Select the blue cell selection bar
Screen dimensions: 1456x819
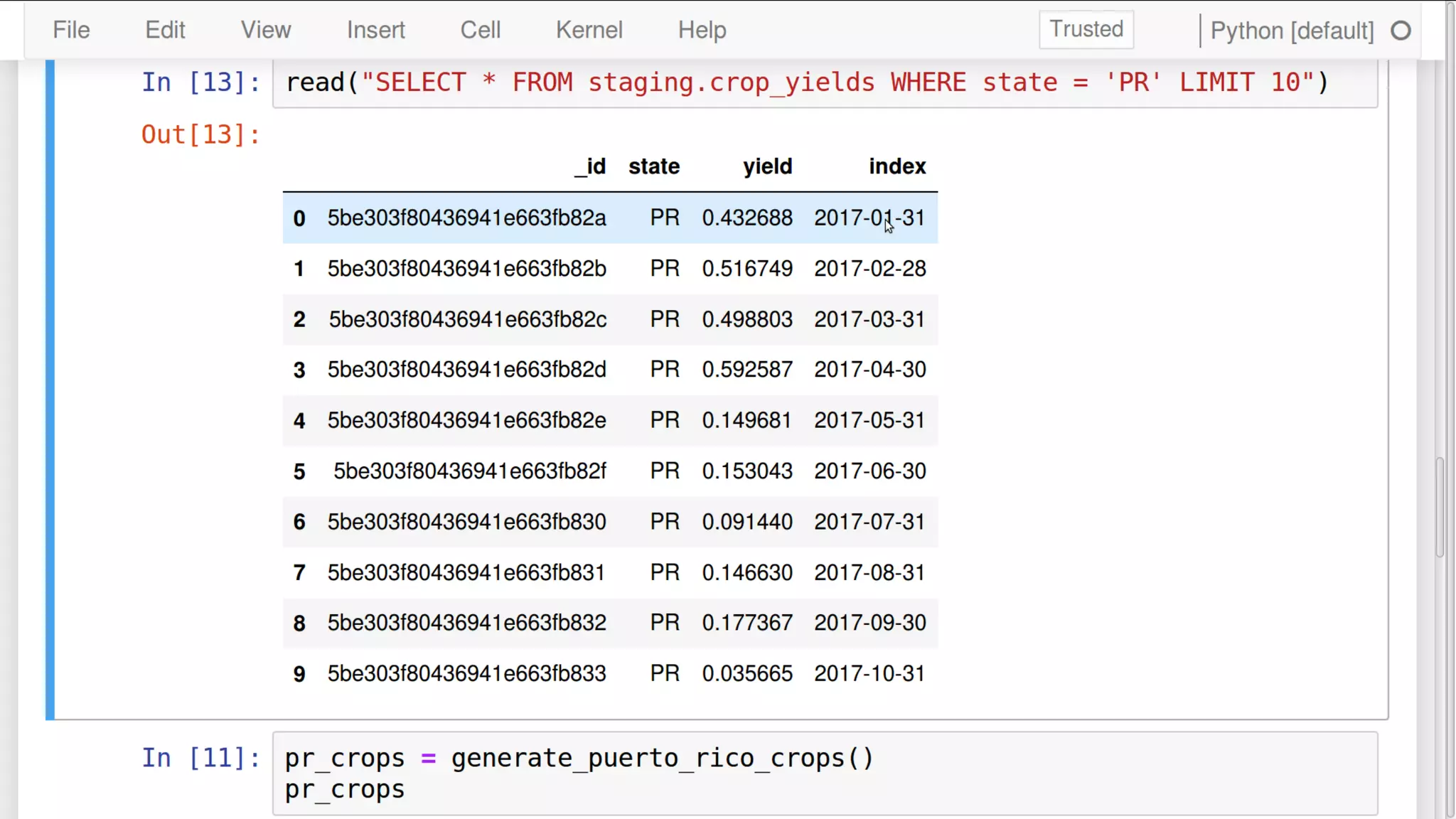[x=50, y=390]
